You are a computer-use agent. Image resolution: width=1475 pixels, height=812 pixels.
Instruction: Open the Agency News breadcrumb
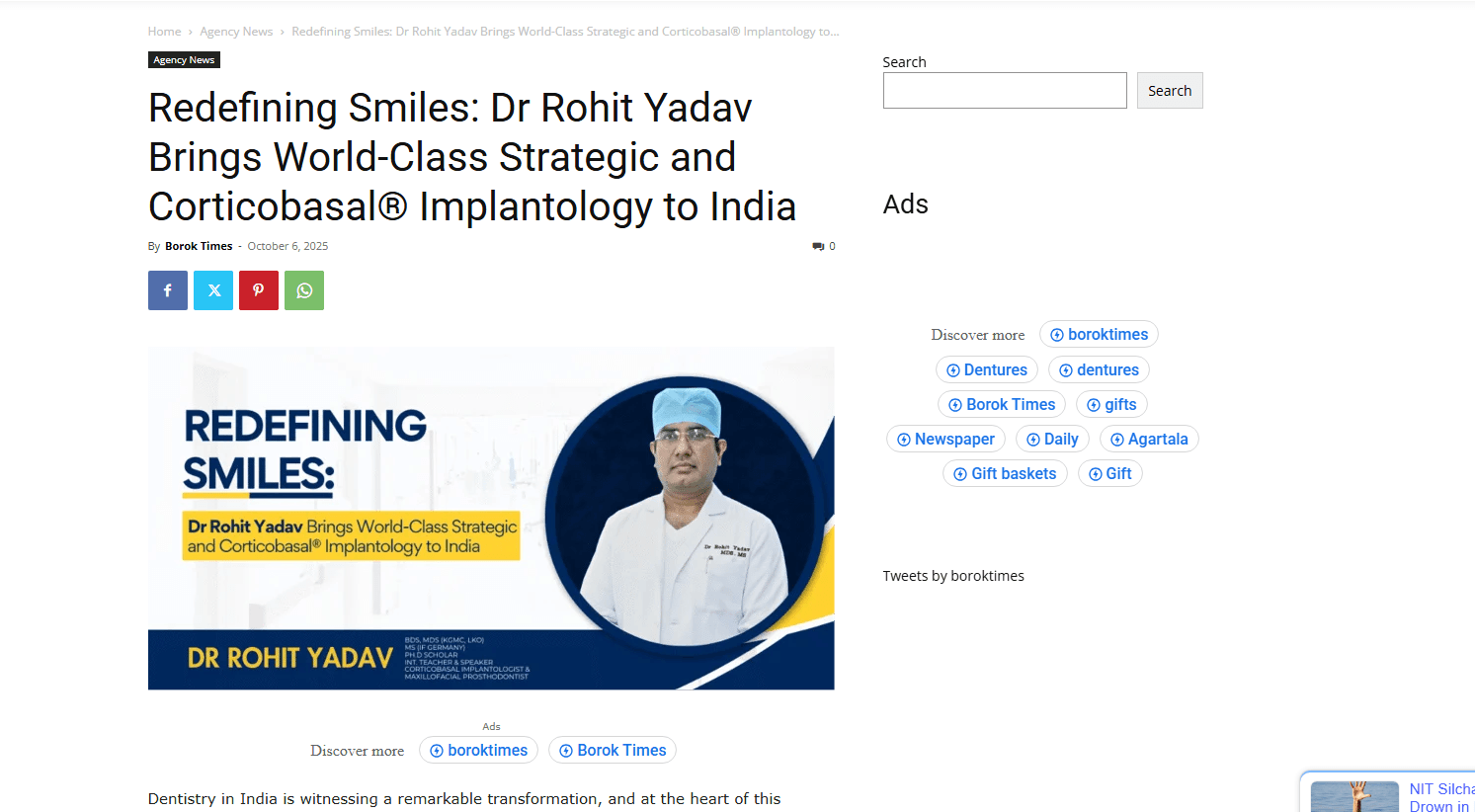[236, 32]
